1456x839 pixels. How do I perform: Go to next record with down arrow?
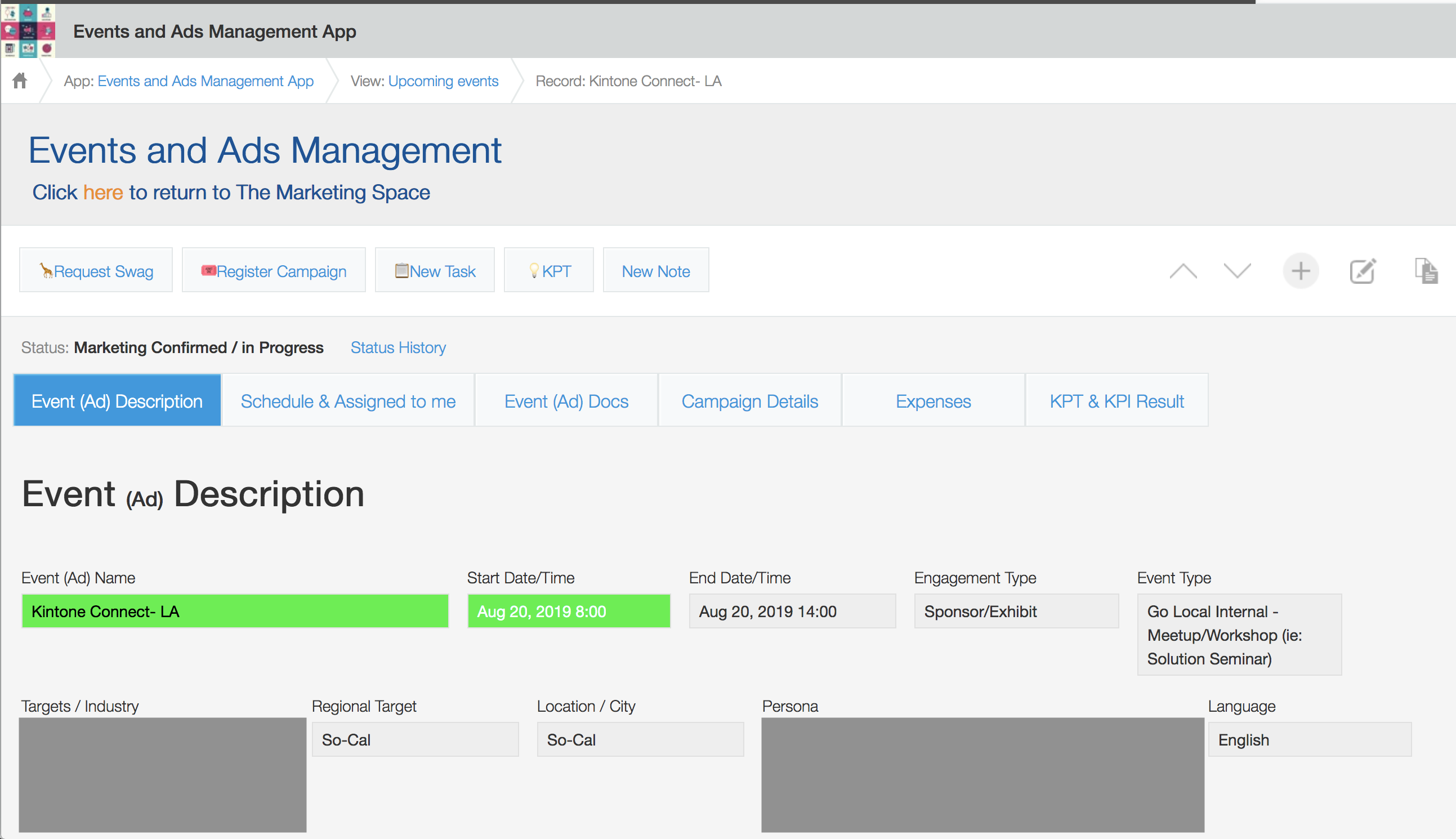1236,271
